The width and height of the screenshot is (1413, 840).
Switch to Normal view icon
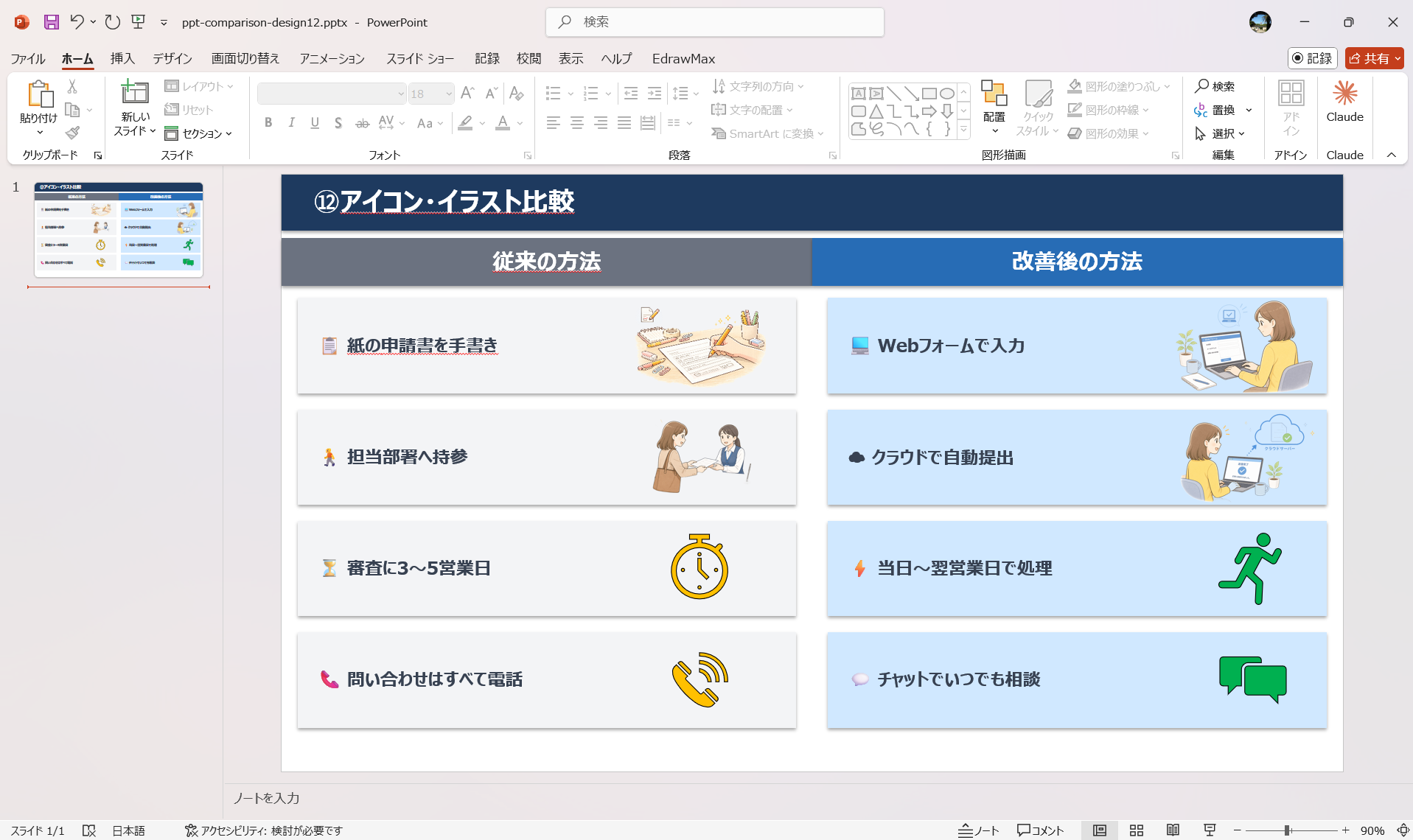pos(1099,830)
